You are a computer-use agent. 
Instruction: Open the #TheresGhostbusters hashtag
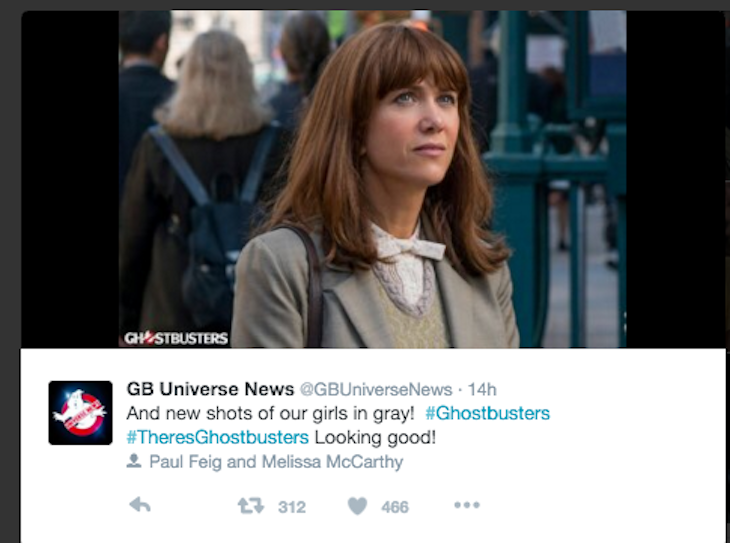(x=217, y=437)
